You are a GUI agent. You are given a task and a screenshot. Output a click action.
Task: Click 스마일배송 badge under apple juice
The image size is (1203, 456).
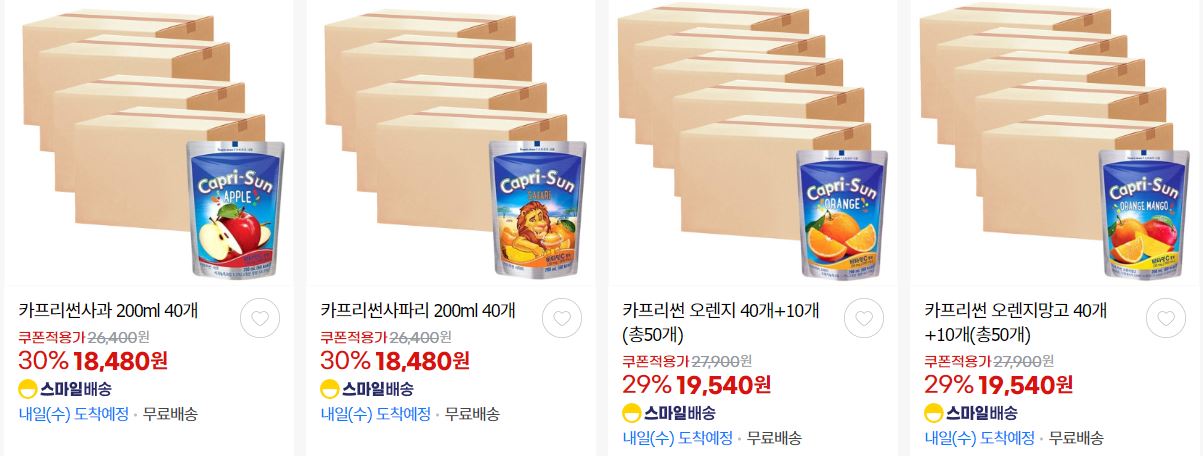point(64,389)
